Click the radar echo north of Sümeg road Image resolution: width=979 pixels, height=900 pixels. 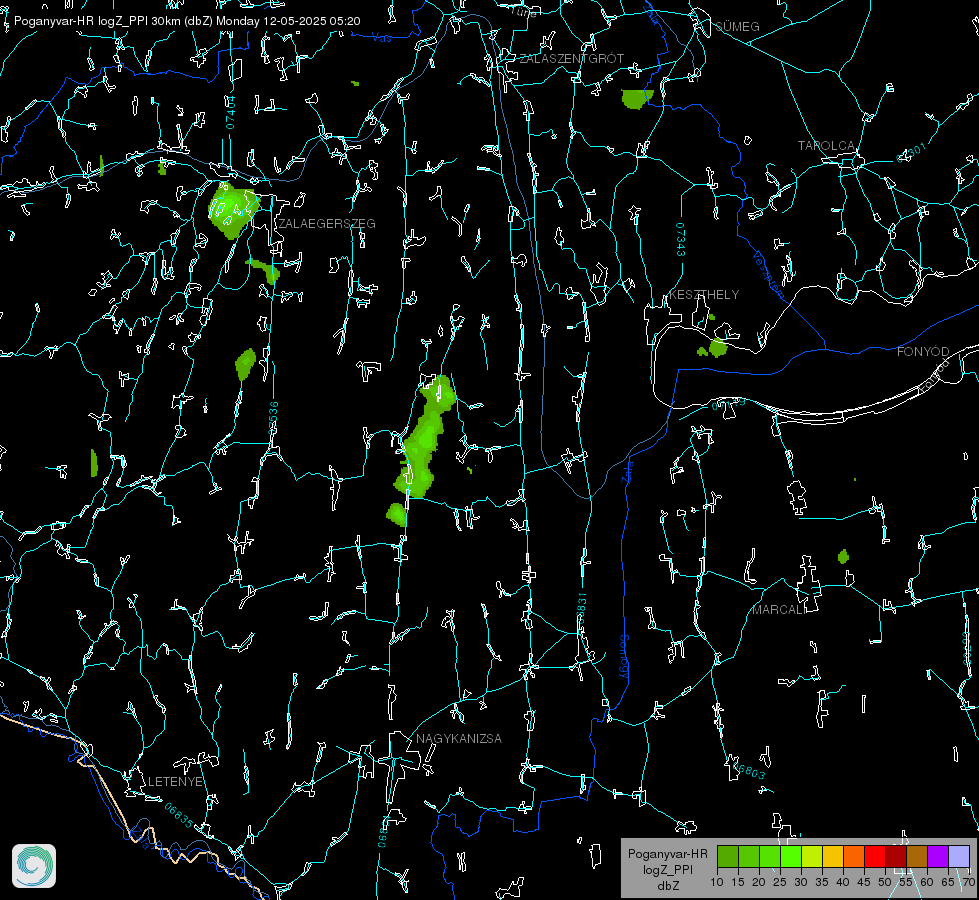[636, 99]
